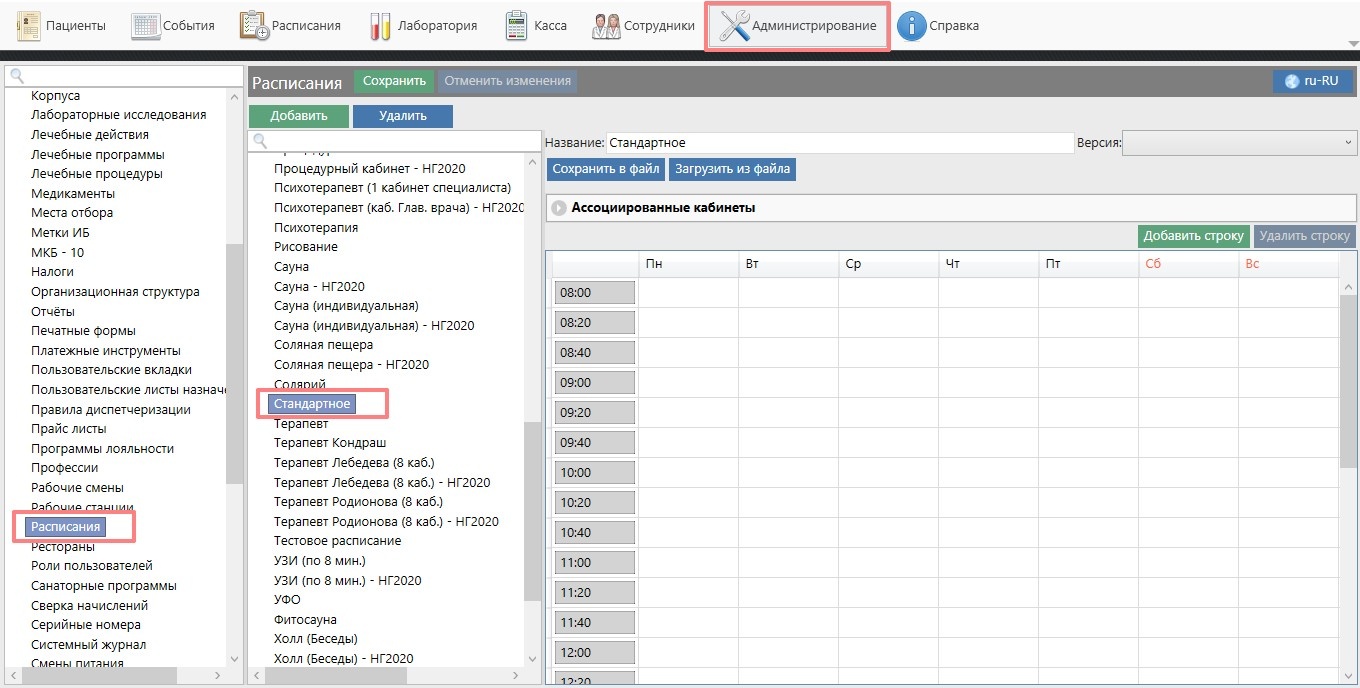Click the Название text field

point(838,143)
